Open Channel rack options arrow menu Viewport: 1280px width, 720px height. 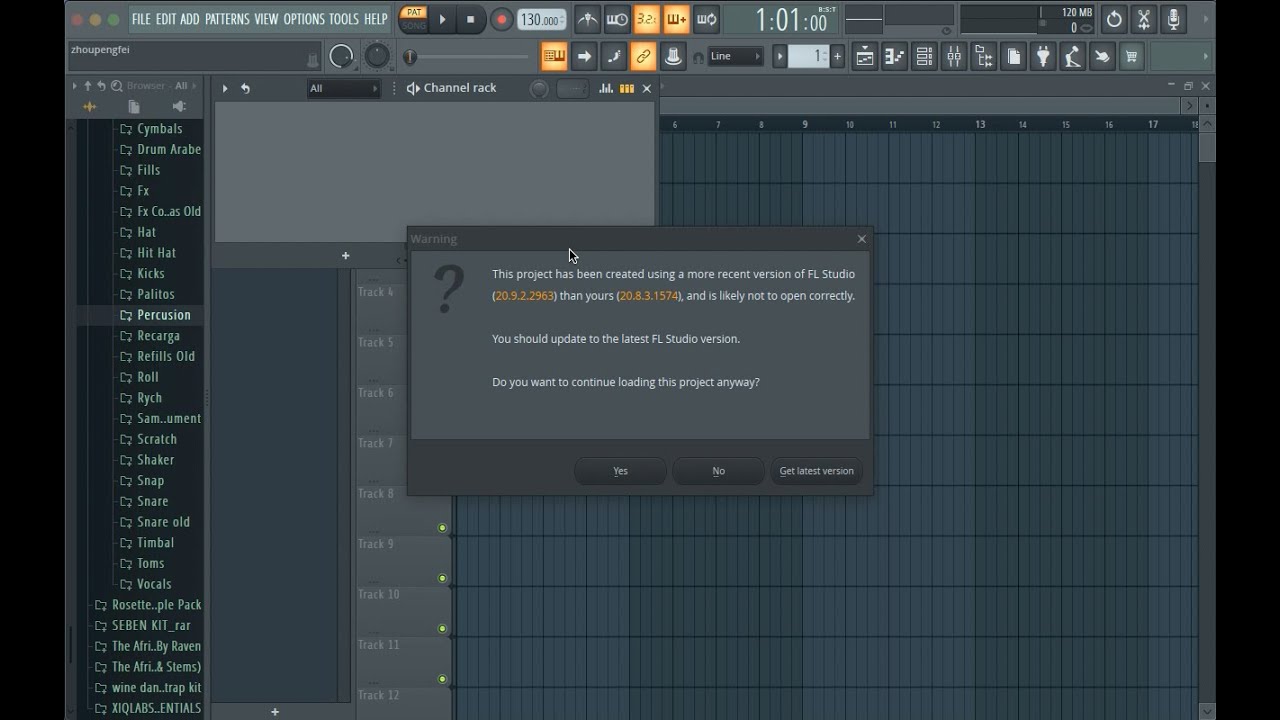[225, 88]
